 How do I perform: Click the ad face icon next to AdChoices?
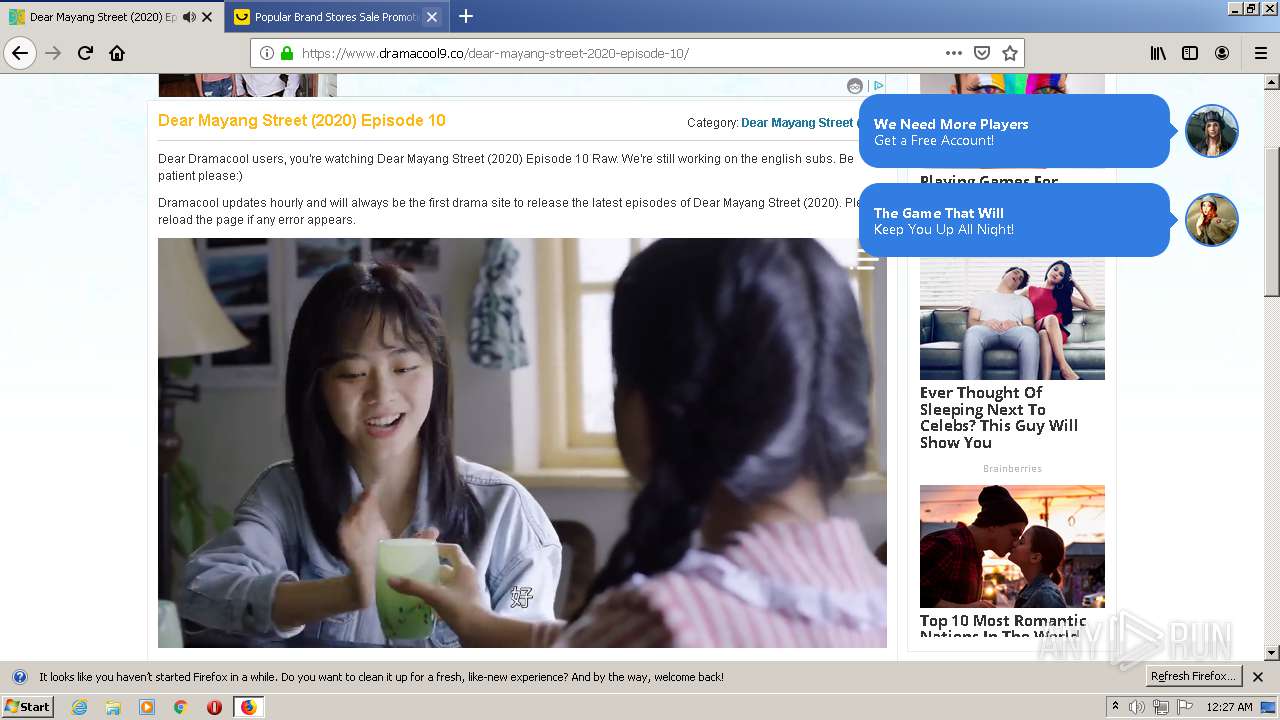(x=855, y=86)
